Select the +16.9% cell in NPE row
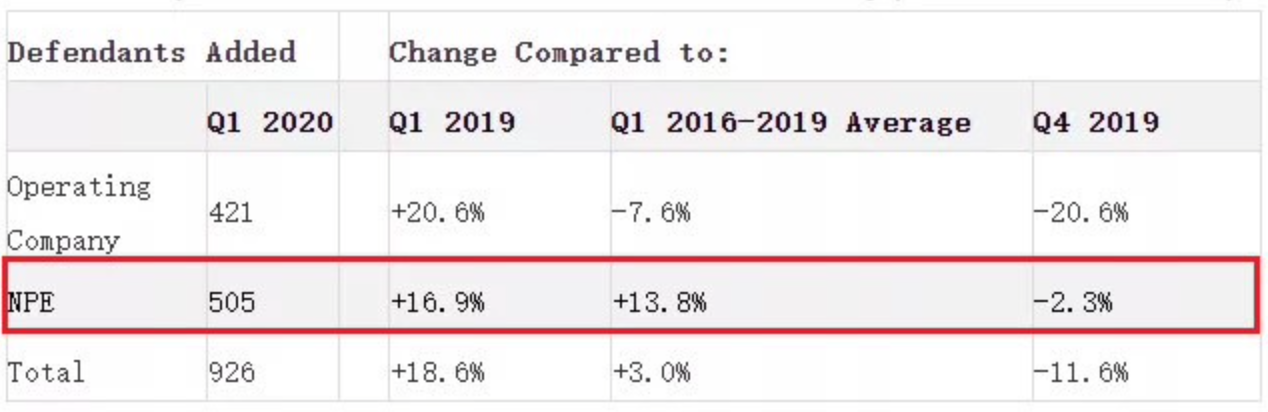 (437, 302)
